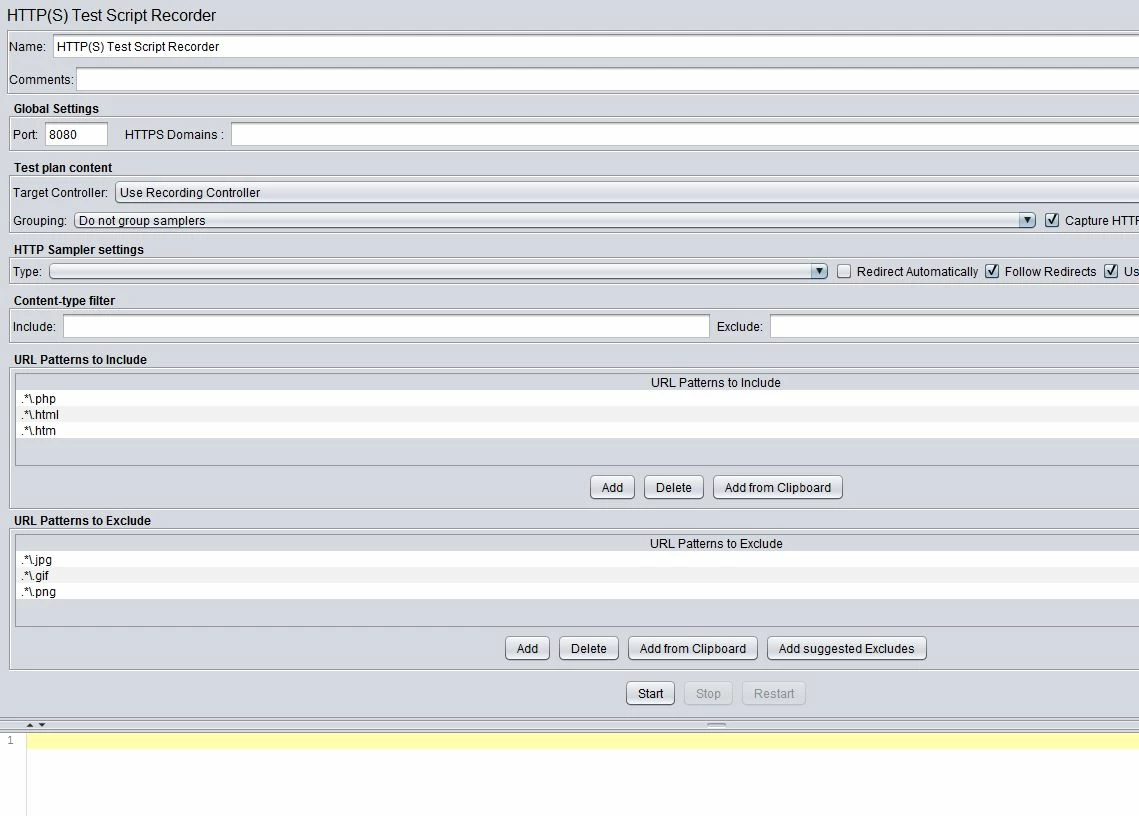Click the URL Patterns to Include column header
Viewport: 1139px width, 816px height.
pyautogui.click(x=577, y=382)
